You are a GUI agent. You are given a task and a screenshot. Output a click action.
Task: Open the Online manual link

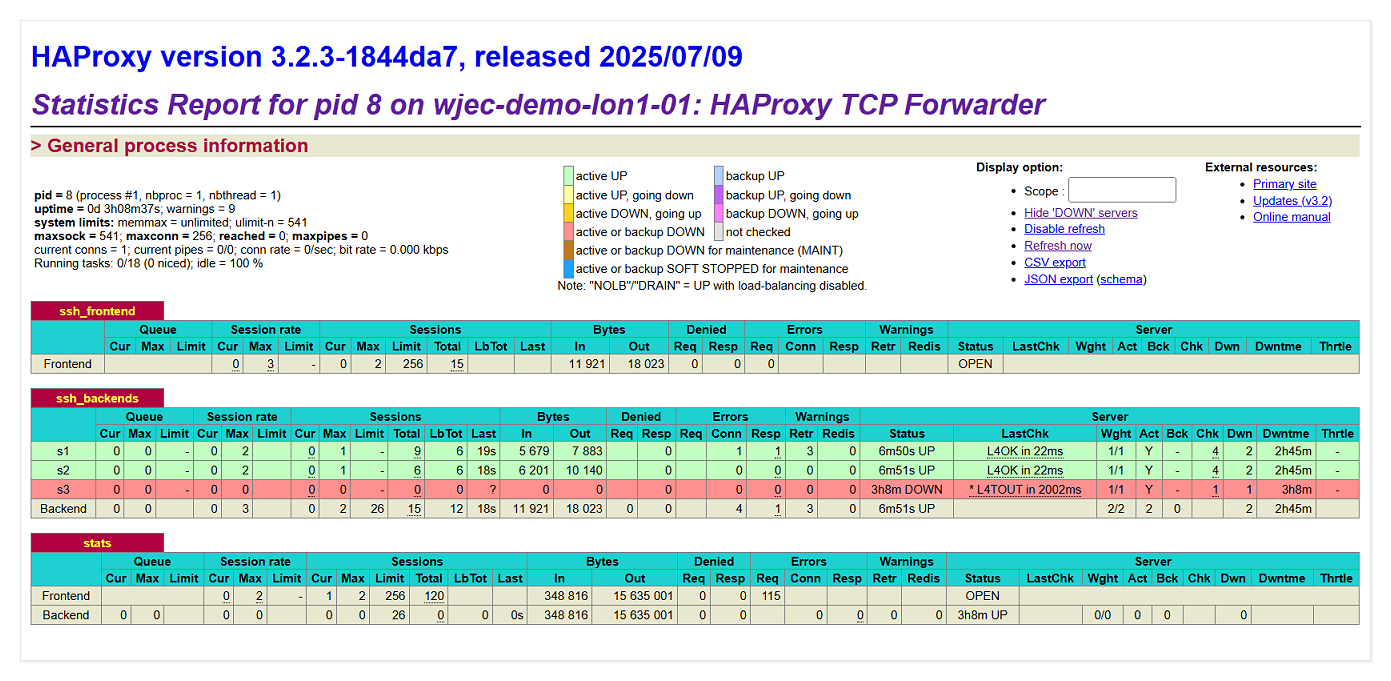point(1292,217)
